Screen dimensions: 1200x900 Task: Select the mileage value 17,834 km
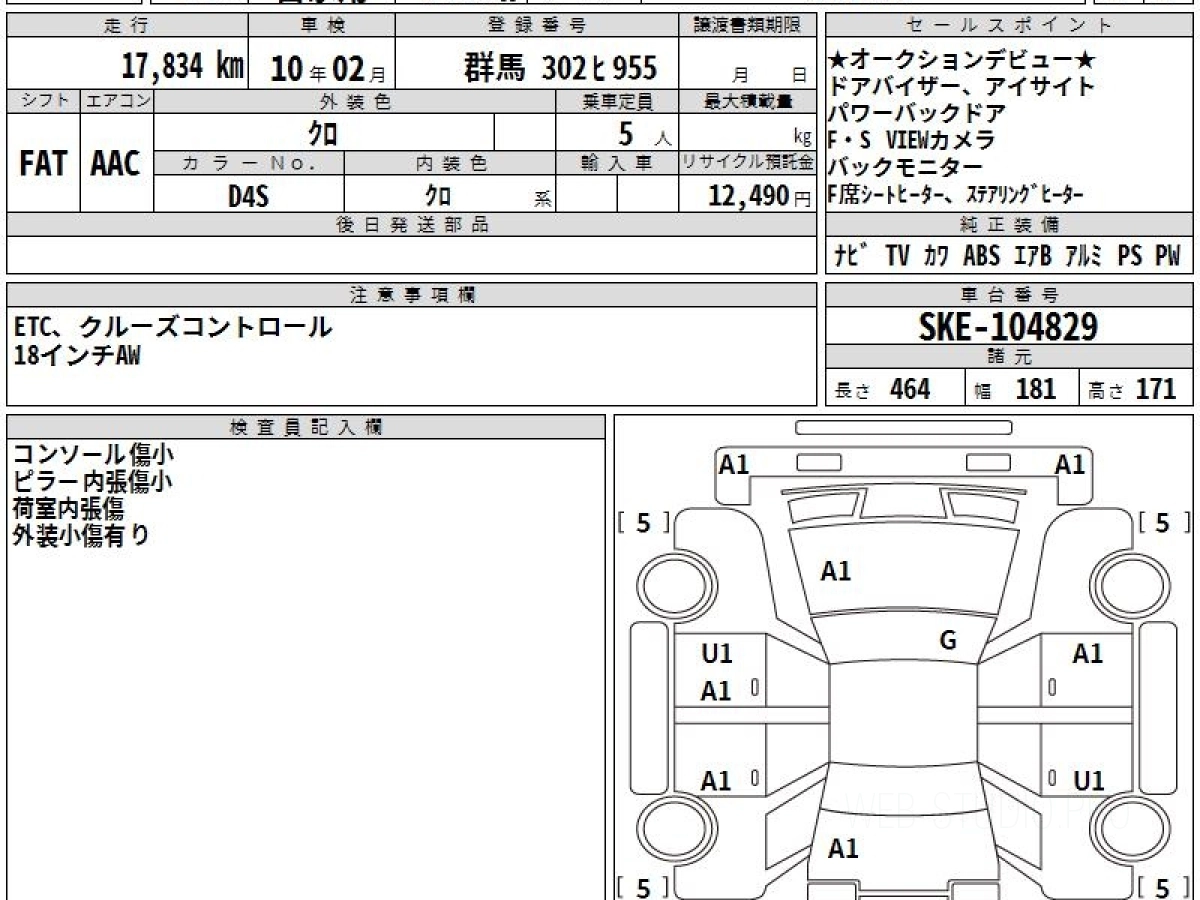point(182,67)
